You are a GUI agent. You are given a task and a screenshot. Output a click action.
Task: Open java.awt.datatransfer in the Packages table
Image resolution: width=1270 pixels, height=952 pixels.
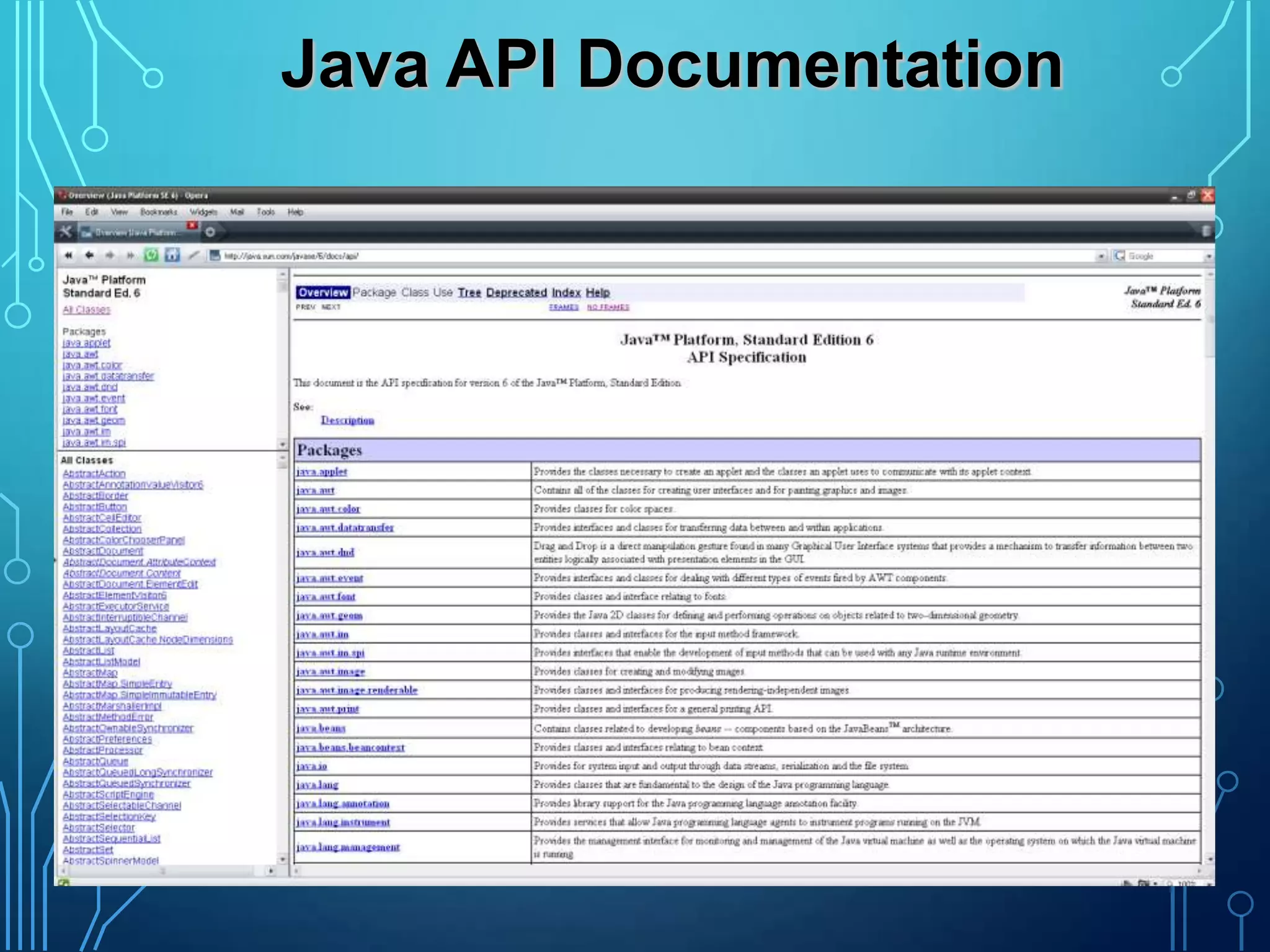(345, 527)
